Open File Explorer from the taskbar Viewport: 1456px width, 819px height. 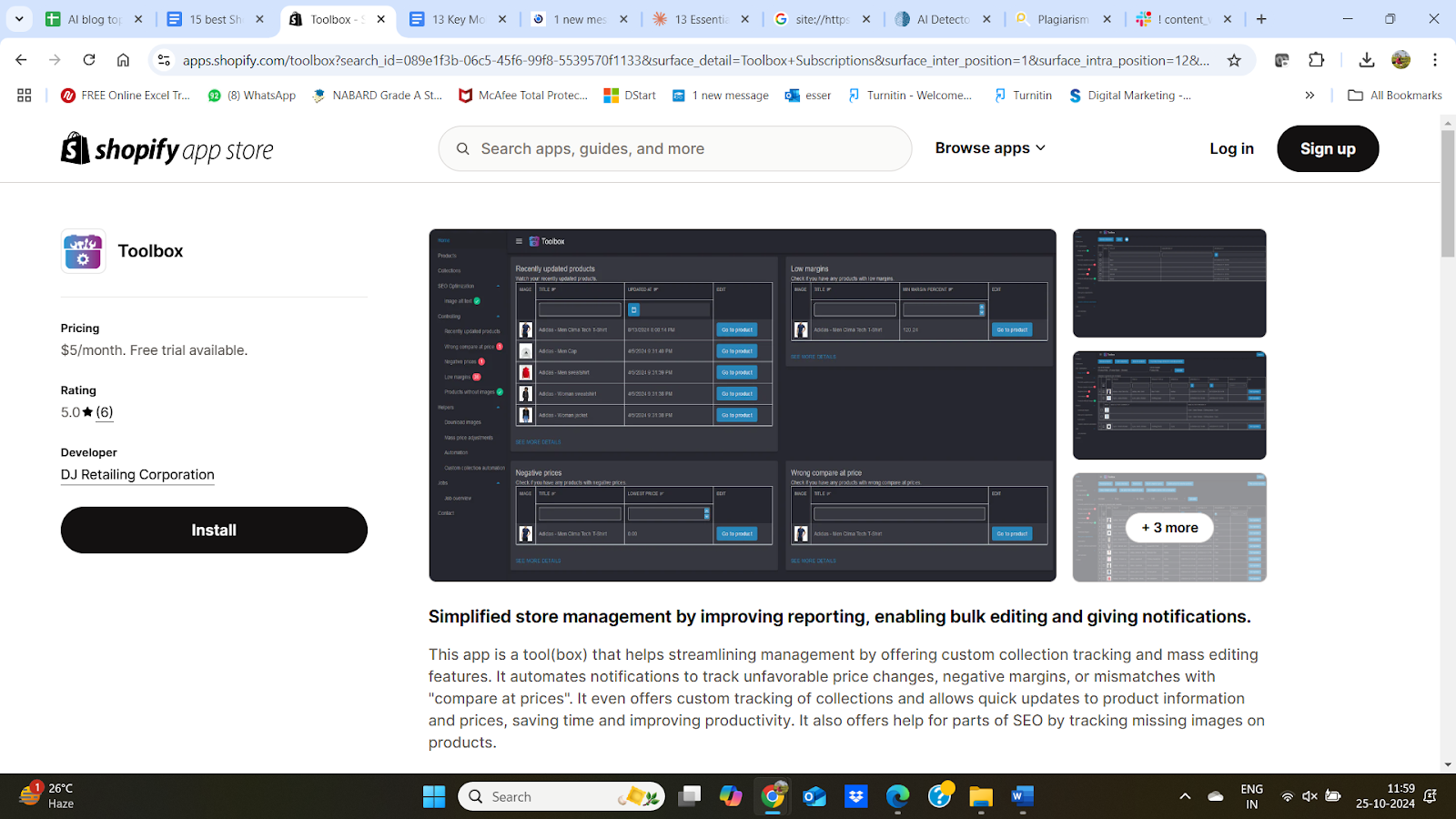[980, 797]
